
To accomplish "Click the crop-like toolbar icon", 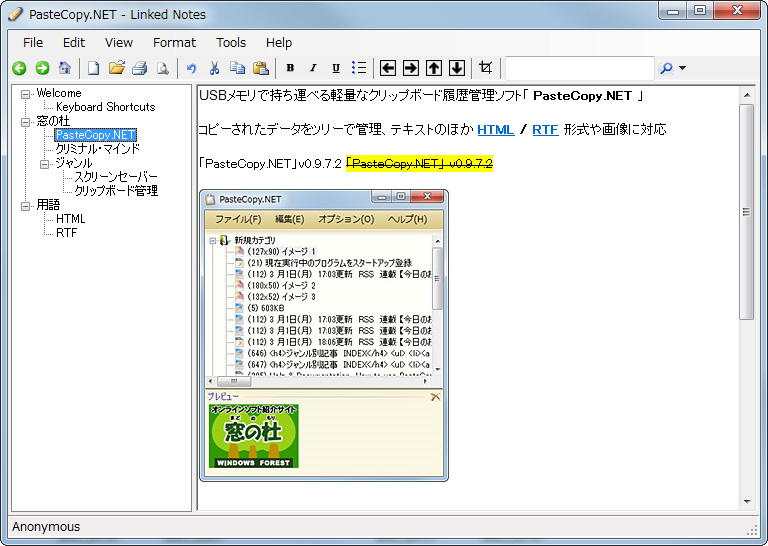I will click(x=485, y=68).
